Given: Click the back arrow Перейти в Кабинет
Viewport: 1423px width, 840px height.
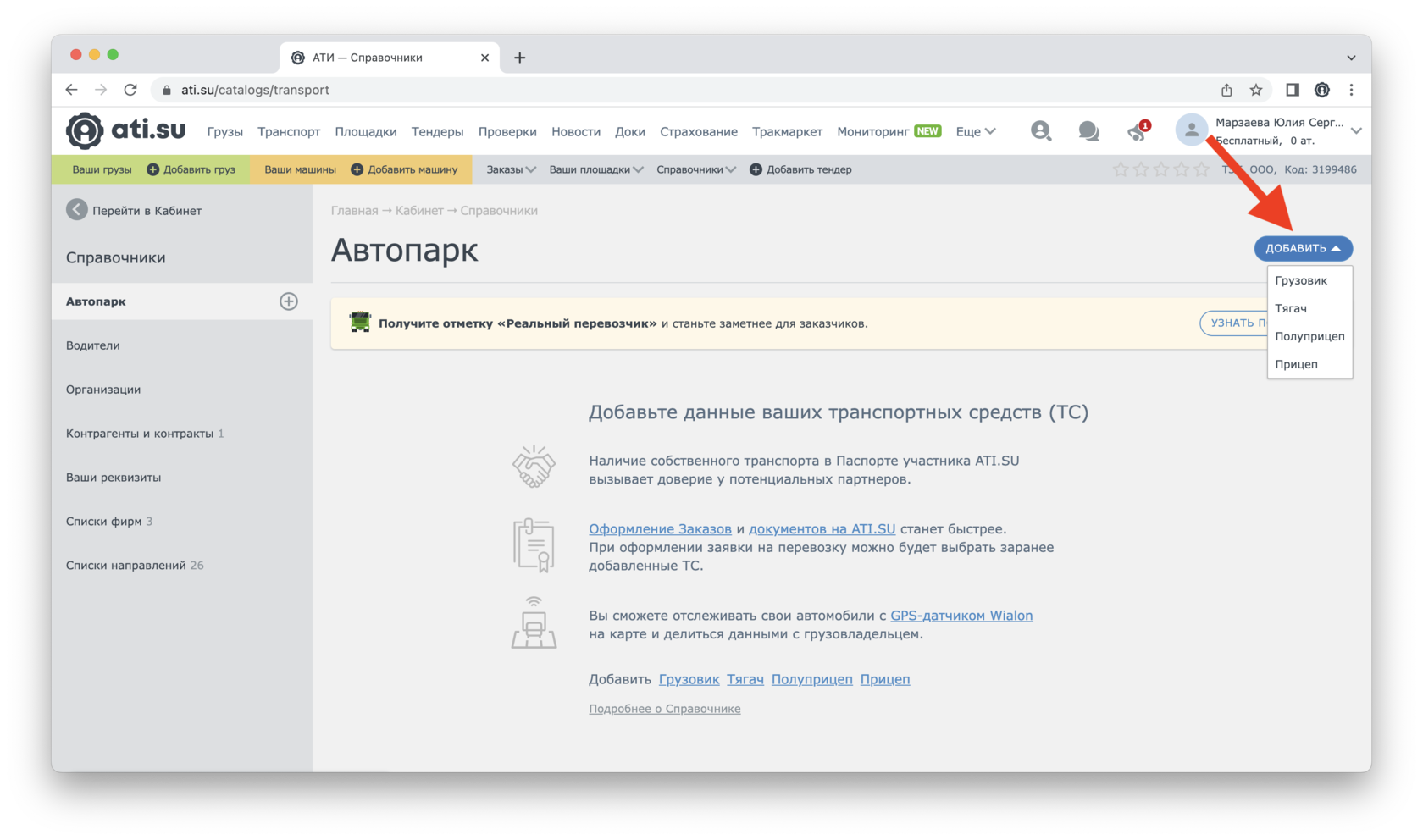Looking at the screenshot, I should tap(77, 210).
